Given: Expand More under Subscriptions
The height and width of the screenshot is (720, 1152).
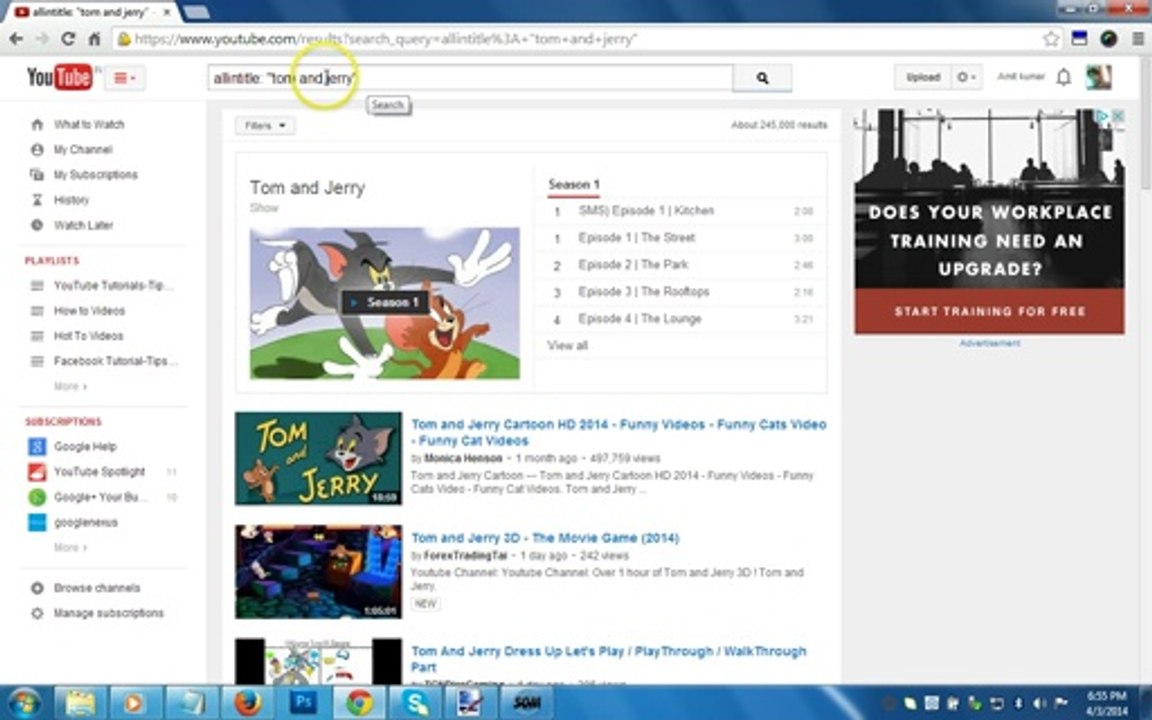Looking at the screenshot, I should 70,547.
